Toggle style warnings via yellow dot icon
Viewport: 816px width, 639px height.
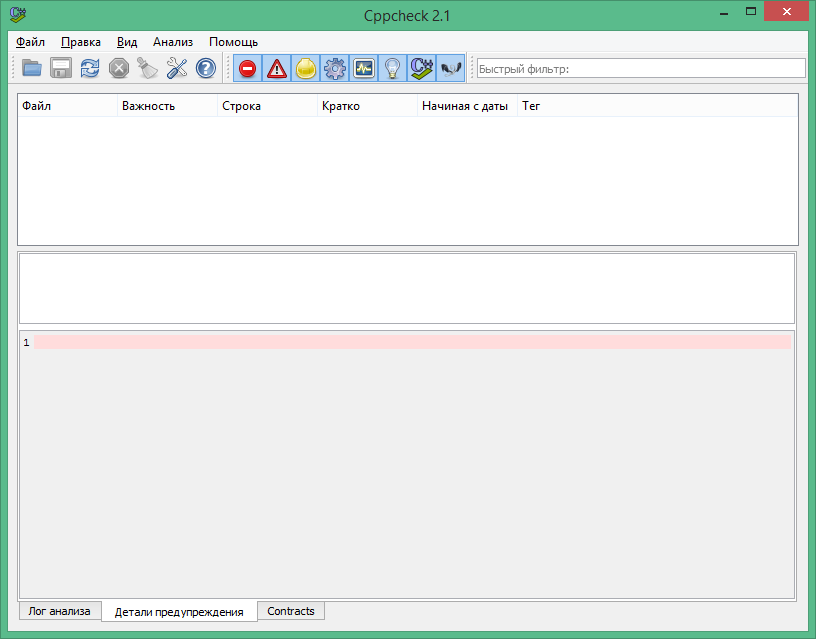tap(306, 68)
